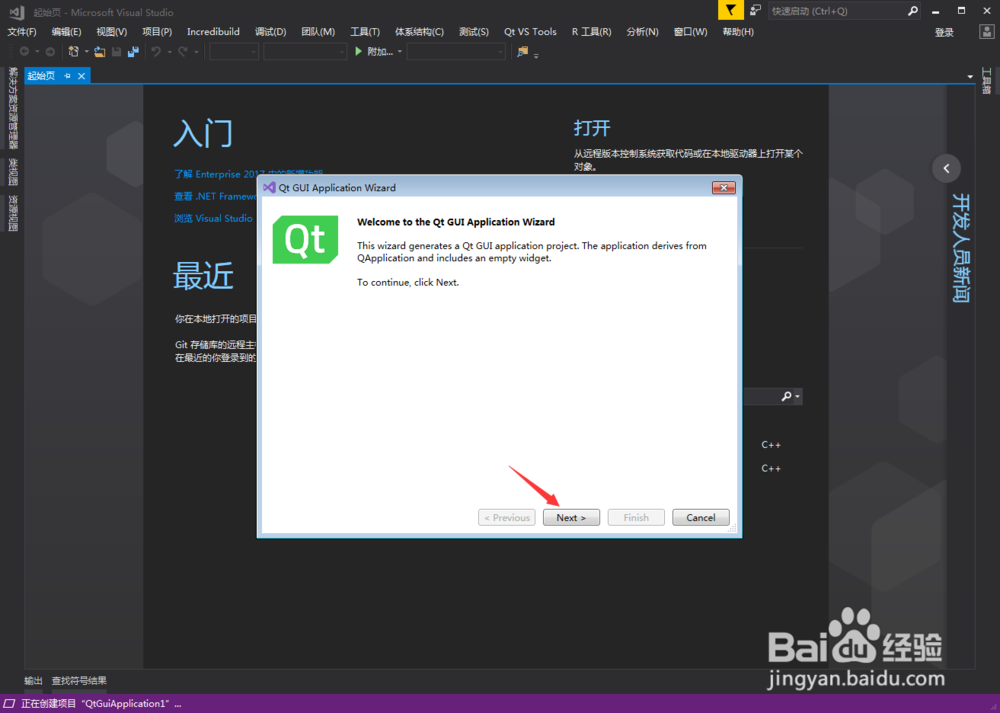The height and width of the screenshot is (713, 1000).
Task: Open the R 工具(R) menu
Action: coord(591,32)
